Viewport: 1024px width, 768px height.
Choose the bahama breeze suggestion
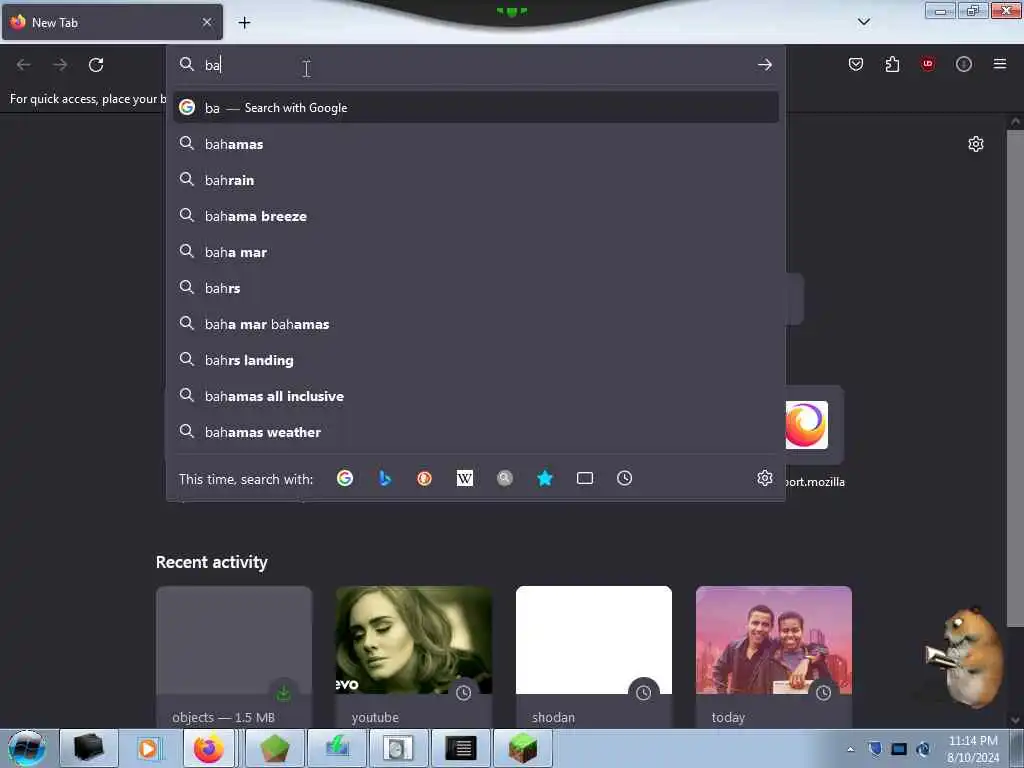tap(476, 216)
